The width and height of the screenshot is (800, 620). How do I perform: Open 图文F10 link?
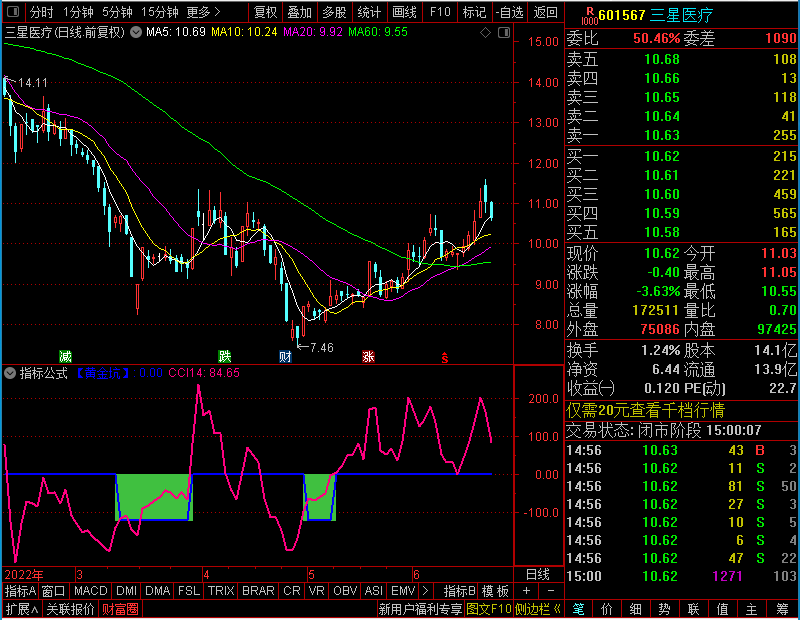(x=489, y=609)
